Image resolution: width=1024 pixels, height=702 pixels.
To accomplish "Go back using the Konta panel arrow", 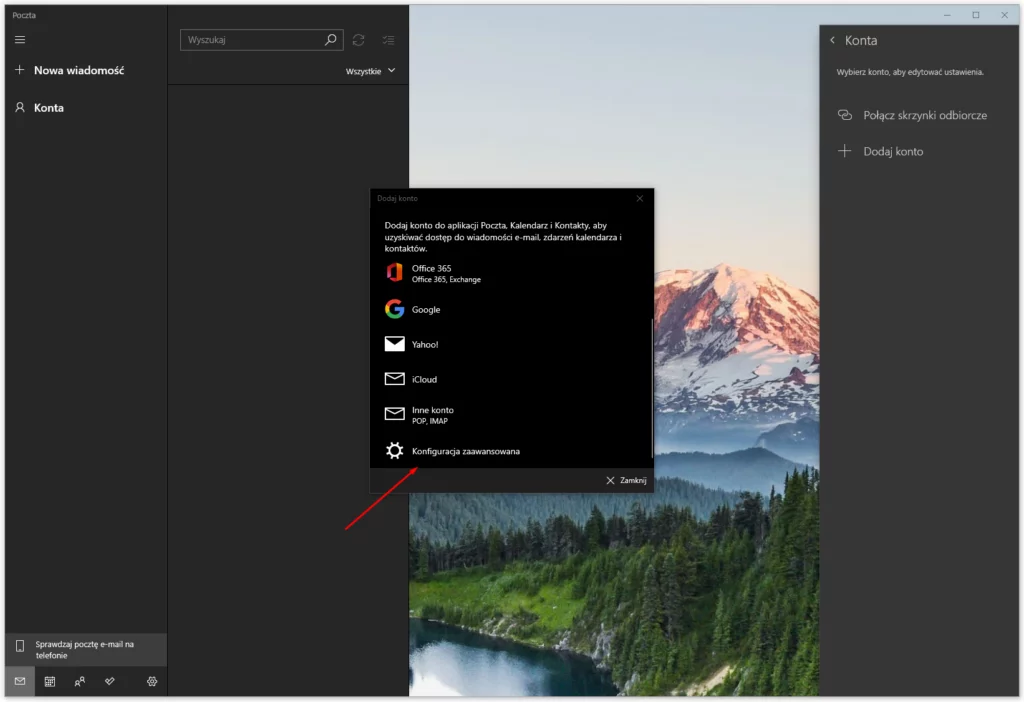I will tap(831, 40).
